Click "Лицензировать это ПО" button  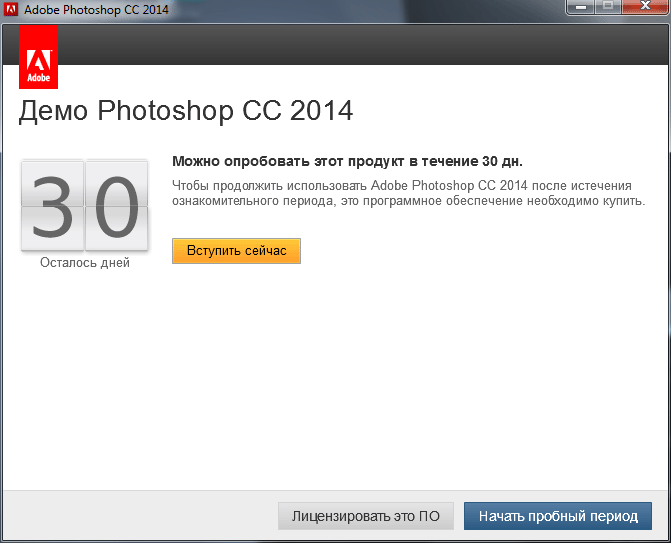(x=366, y=516)
